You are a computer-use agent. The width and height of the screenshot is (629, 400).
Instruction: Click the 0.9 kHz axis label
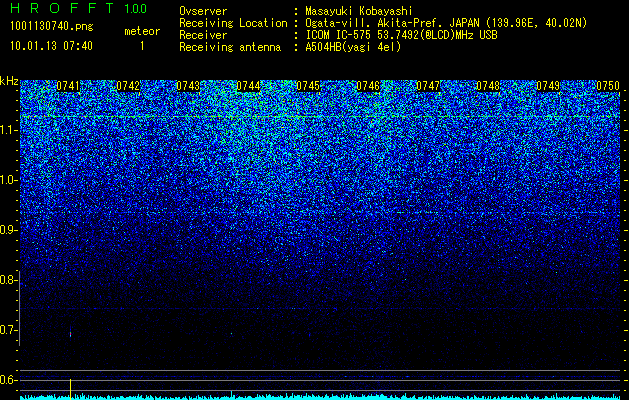coord(8,230)
